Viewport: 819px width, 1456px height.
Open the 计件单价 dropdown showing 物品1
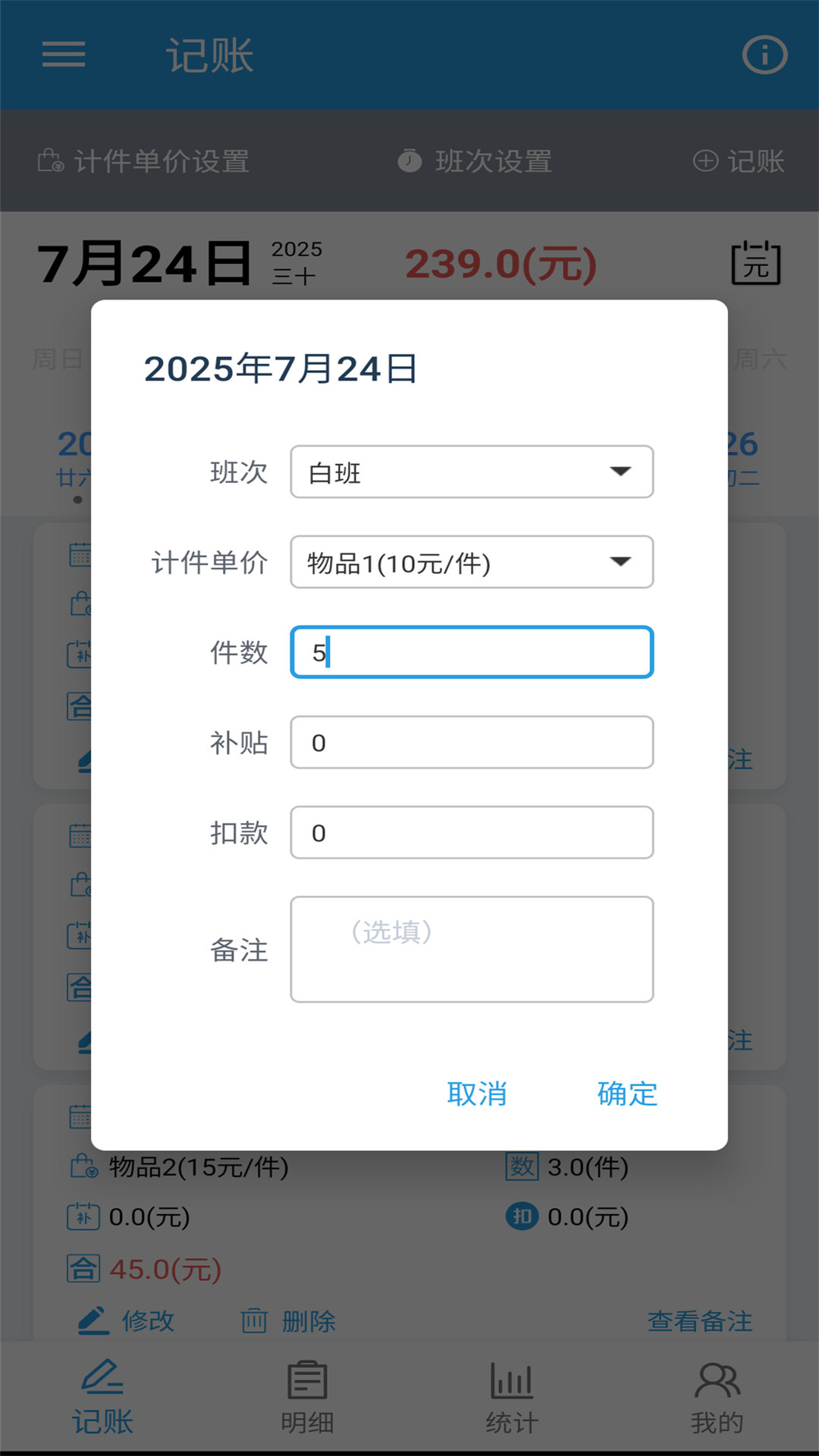click(x=470, y=561)
